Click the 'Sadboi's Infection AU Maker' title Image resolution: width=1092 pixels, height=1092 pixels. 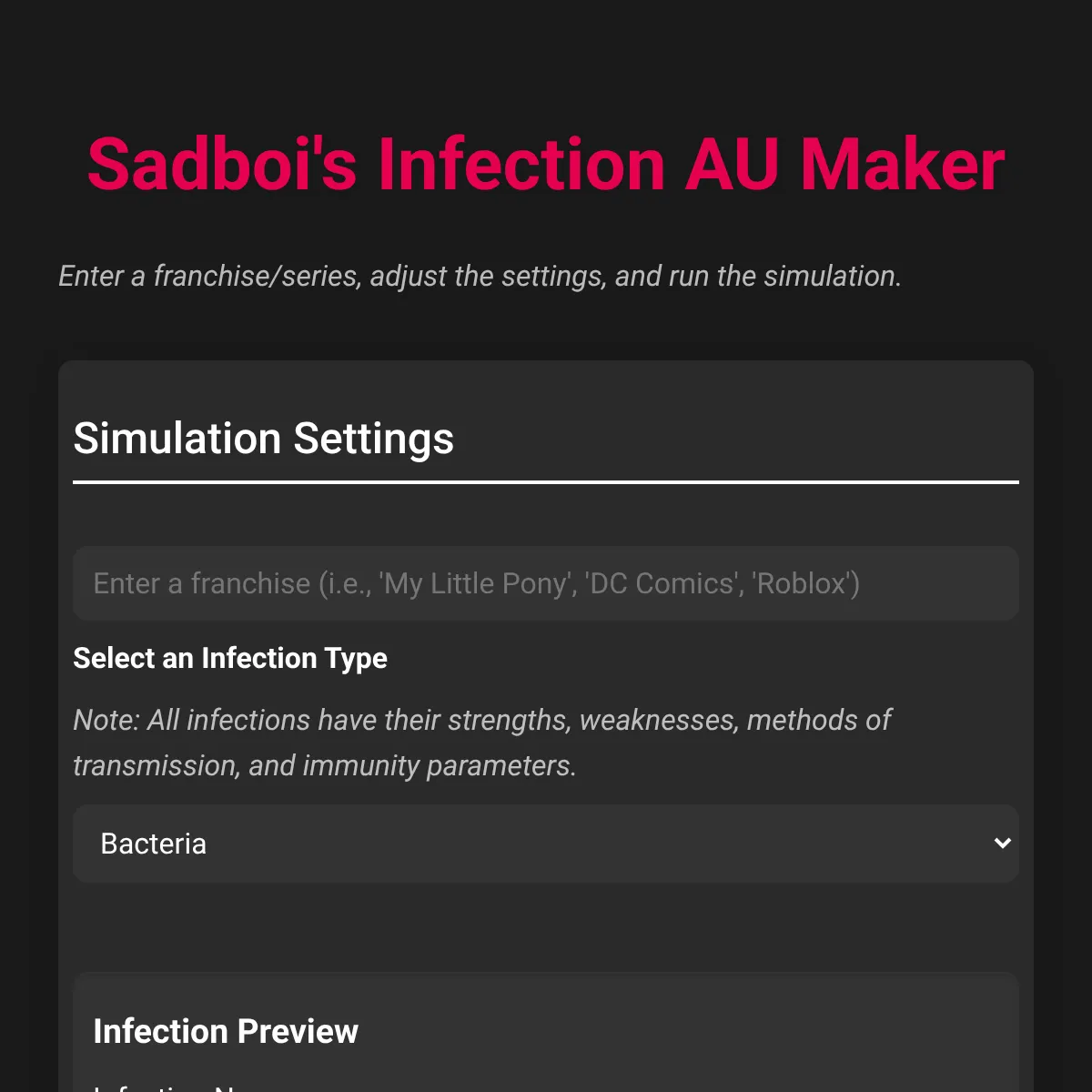click(546, 165)
